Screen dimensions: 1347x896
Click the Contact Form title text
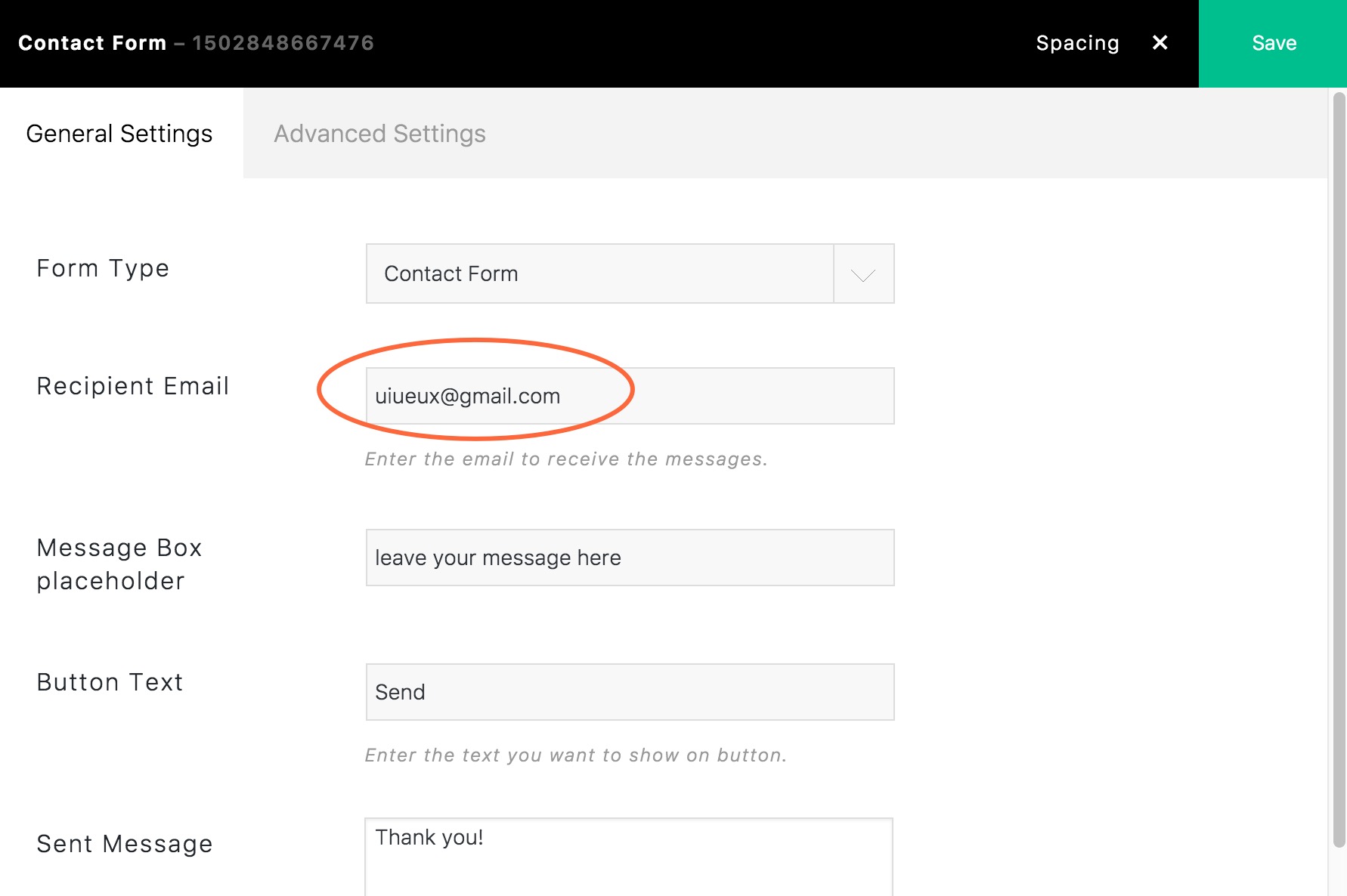(x=92, y=42)
